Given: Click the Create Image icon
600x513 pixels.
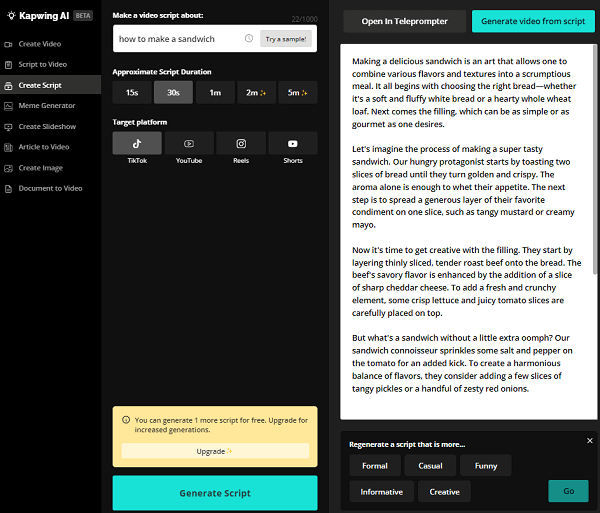Looking at the screenshot, I should click(8, 168).
